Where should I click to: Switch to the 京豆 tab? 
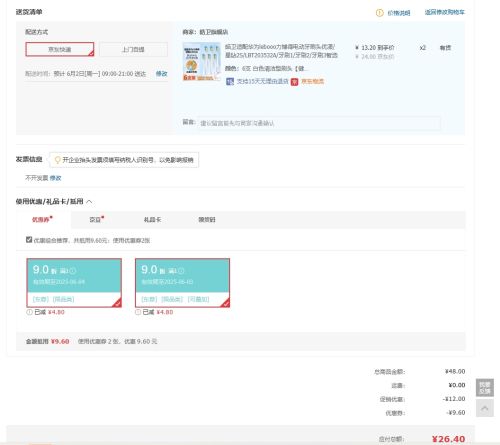pos(96,220)
